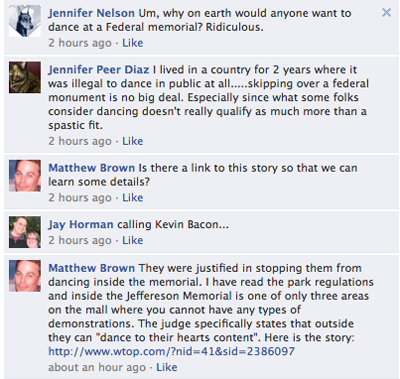This screenshot has width=400, height=379.
Task: Open Matthew Brown's name on Jefferson Memorial comment
Action: [x=92, y=268]
